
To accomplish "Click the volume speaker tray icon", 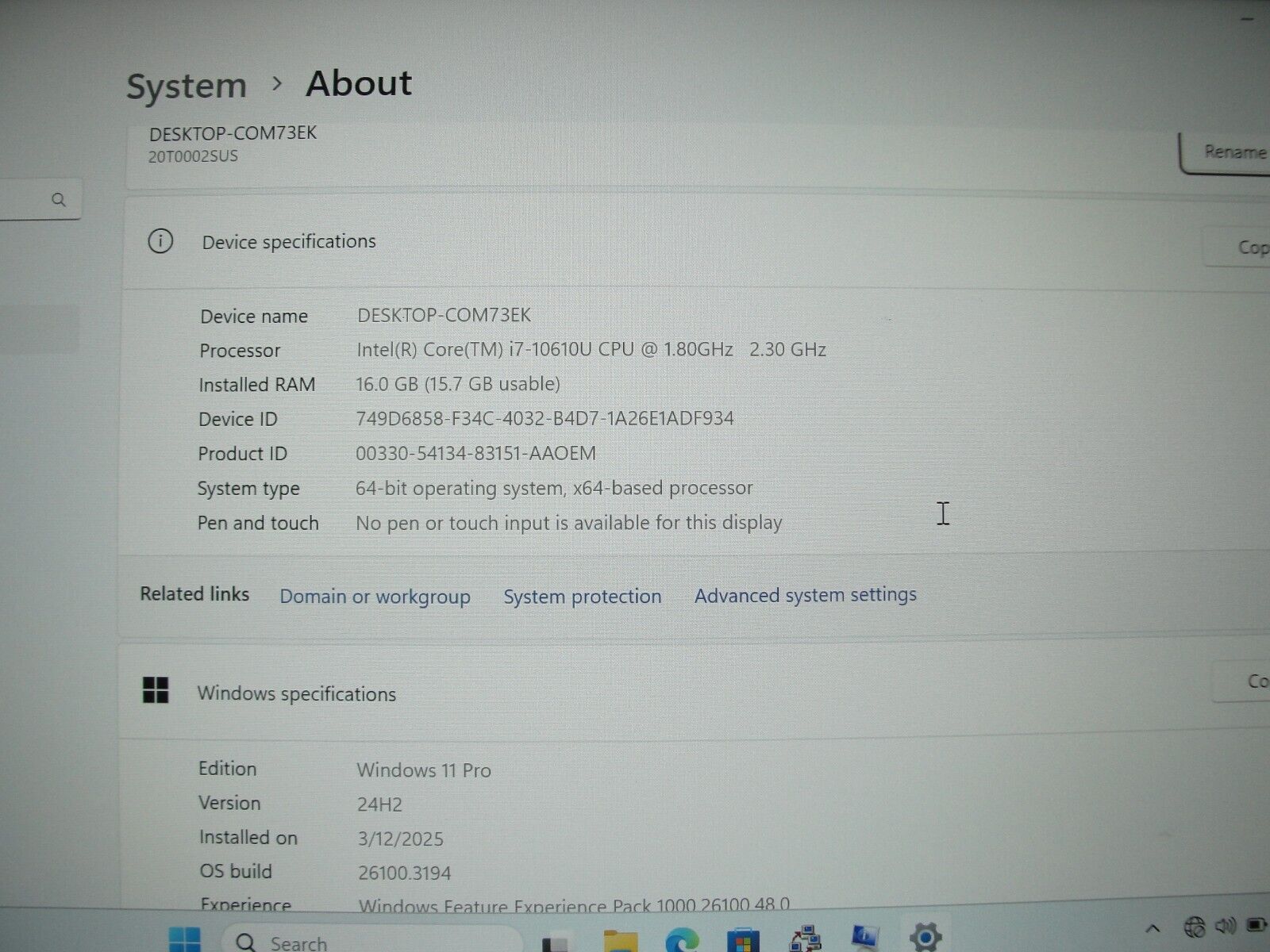I will pyautogui.click(x=1226, y=926).
